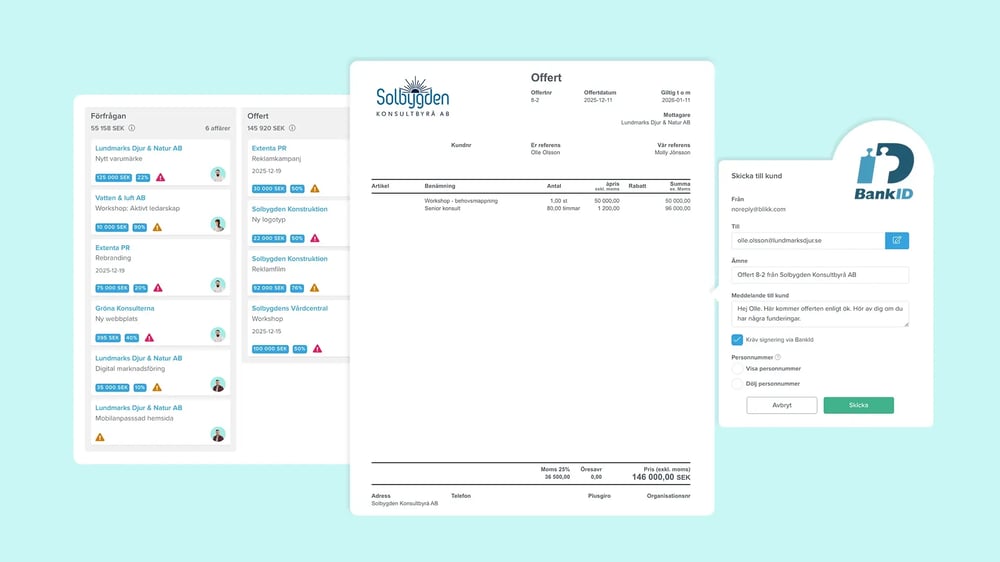The height and width of the screenshot is (562, 1000).
Task: Click the Ämne subject input field
Action: click(820, 275)
